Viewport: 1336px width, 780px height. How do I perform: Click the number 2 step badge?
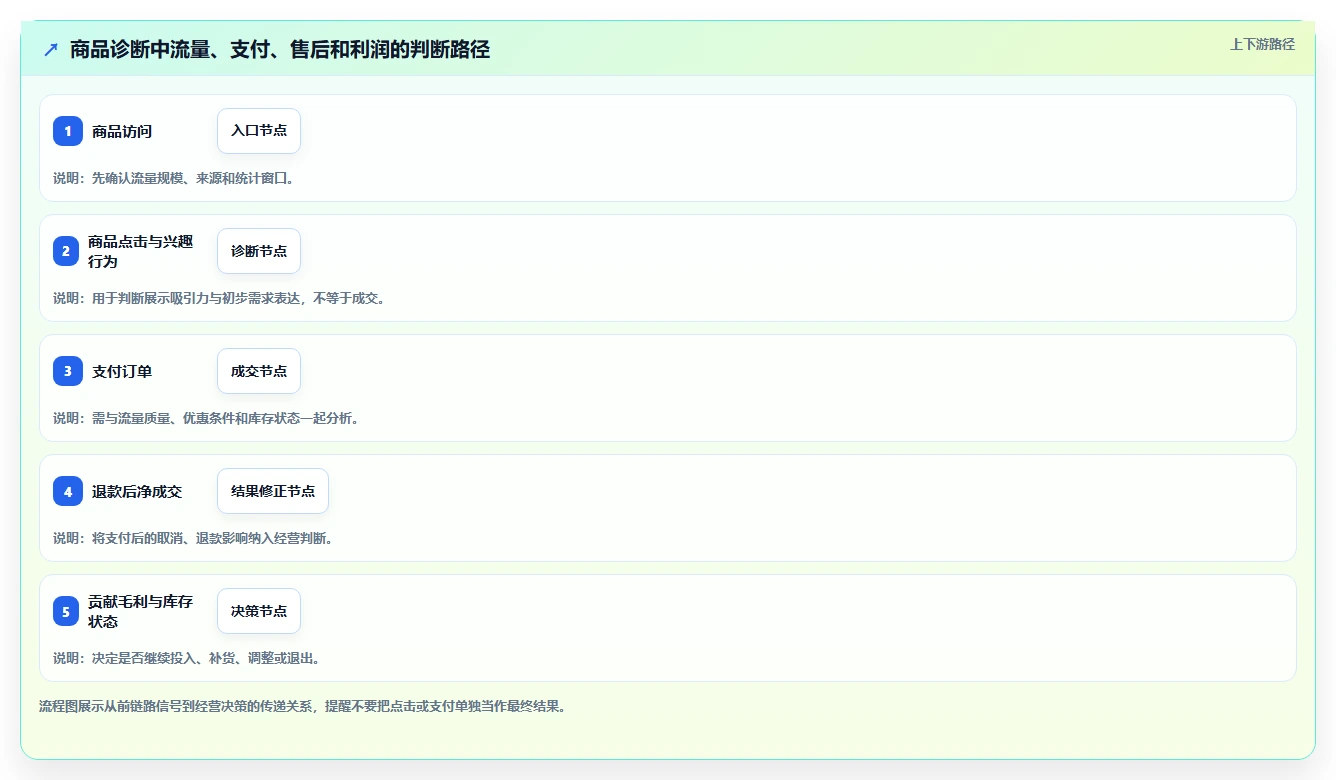click(66, 251)
